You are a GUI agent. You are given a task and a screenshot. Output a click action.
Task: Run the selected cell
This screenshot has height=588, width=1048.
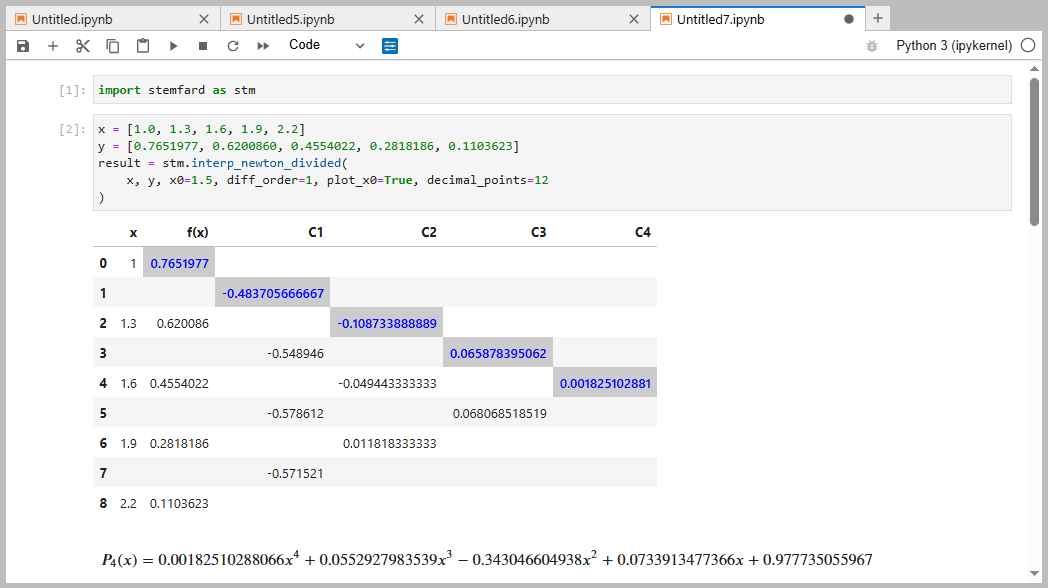tap(173, 46)
